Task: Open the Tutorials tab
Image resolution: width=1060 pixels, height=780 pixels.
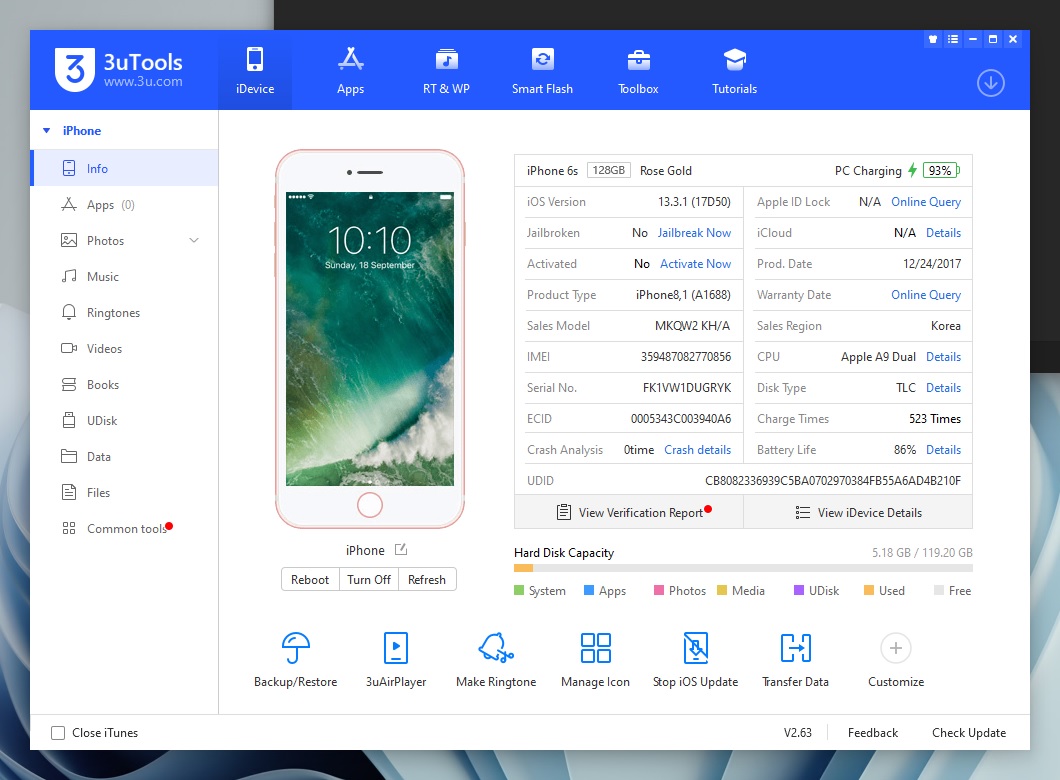Action: [x=734, y=70]
